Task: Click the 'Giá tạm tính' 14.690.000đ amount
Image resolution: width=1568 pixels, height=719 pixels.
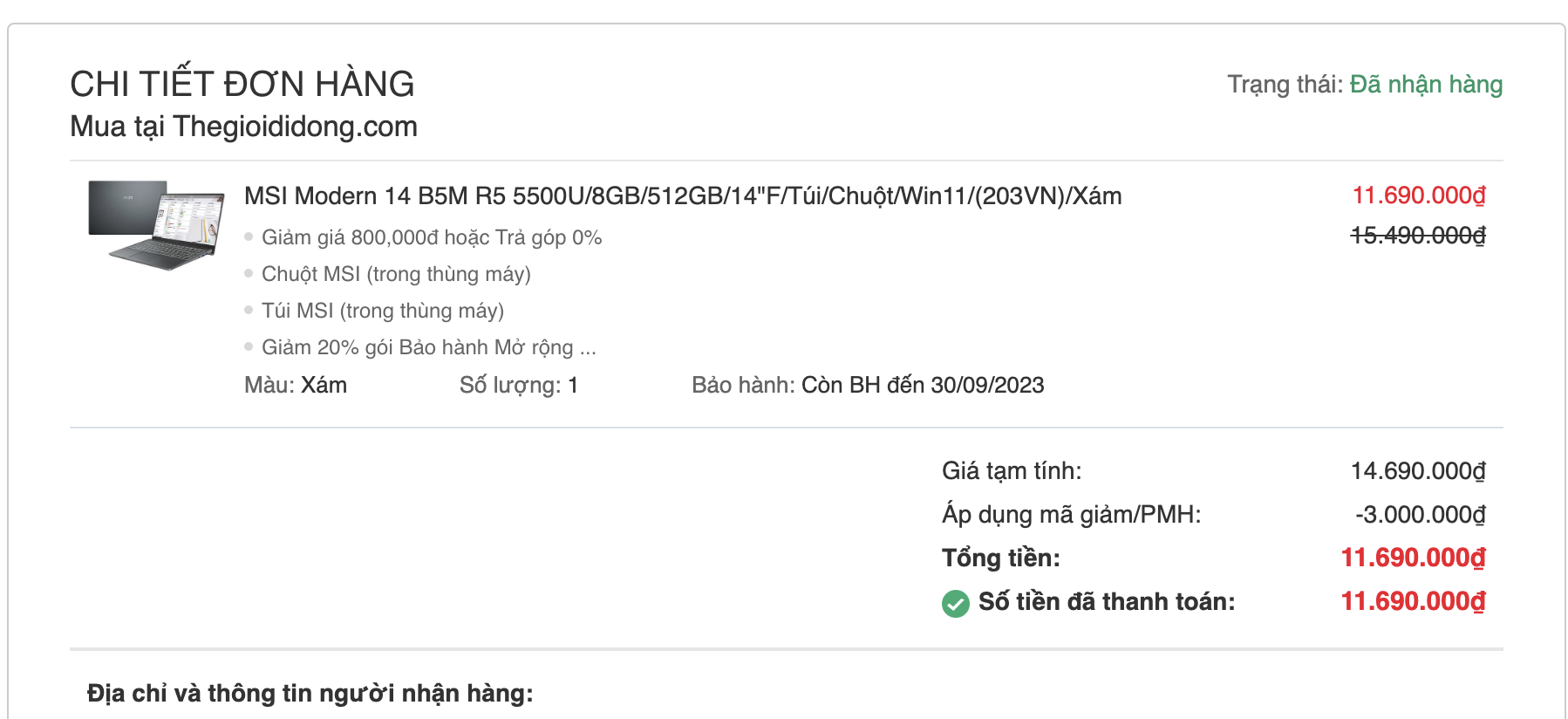Action: tap(1418, 471)
